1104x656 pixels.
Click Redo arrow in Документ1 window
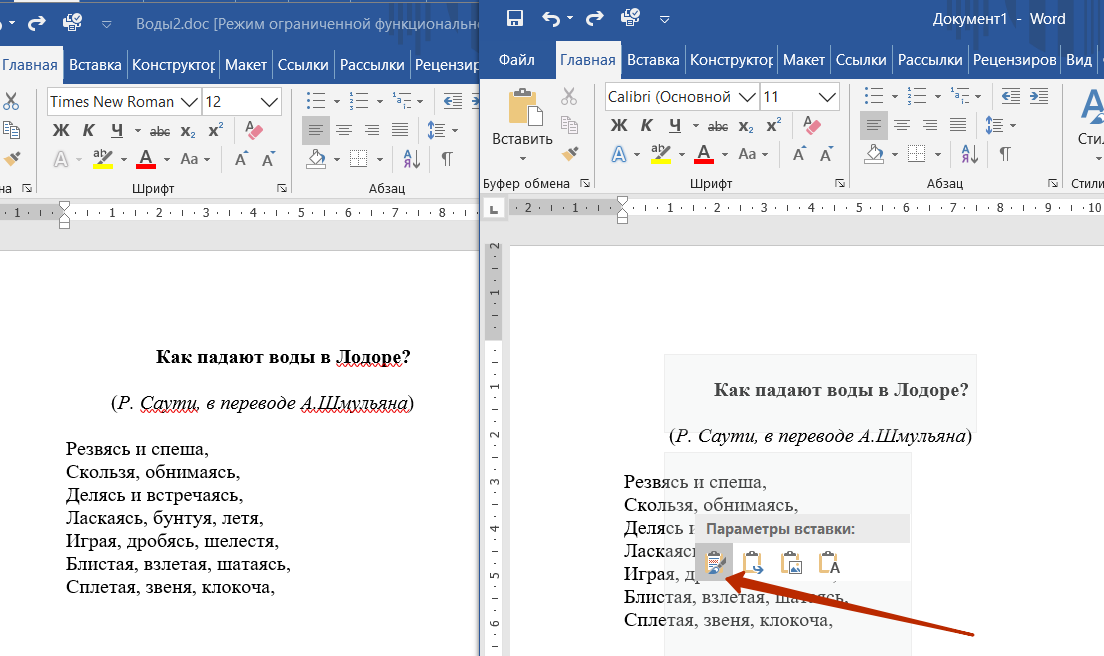tap(595, 18)
